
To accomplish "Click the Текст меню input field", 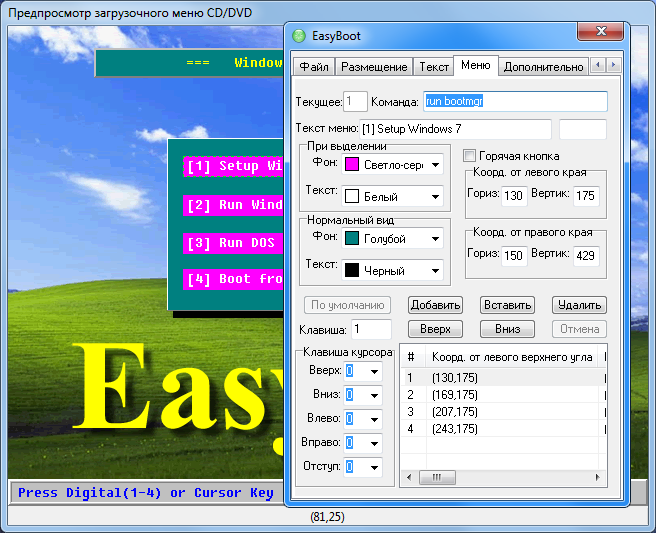I will pyautogui.click(x=455, y=129).
